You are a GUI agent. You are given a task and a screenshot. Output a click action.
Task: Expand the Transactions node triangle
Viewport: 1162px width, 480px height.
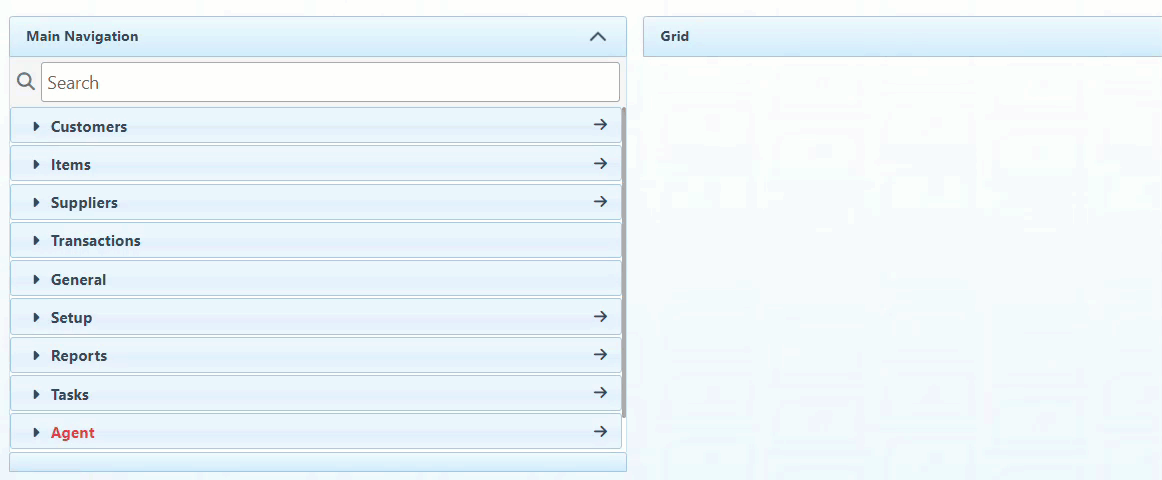coord(37,241)
